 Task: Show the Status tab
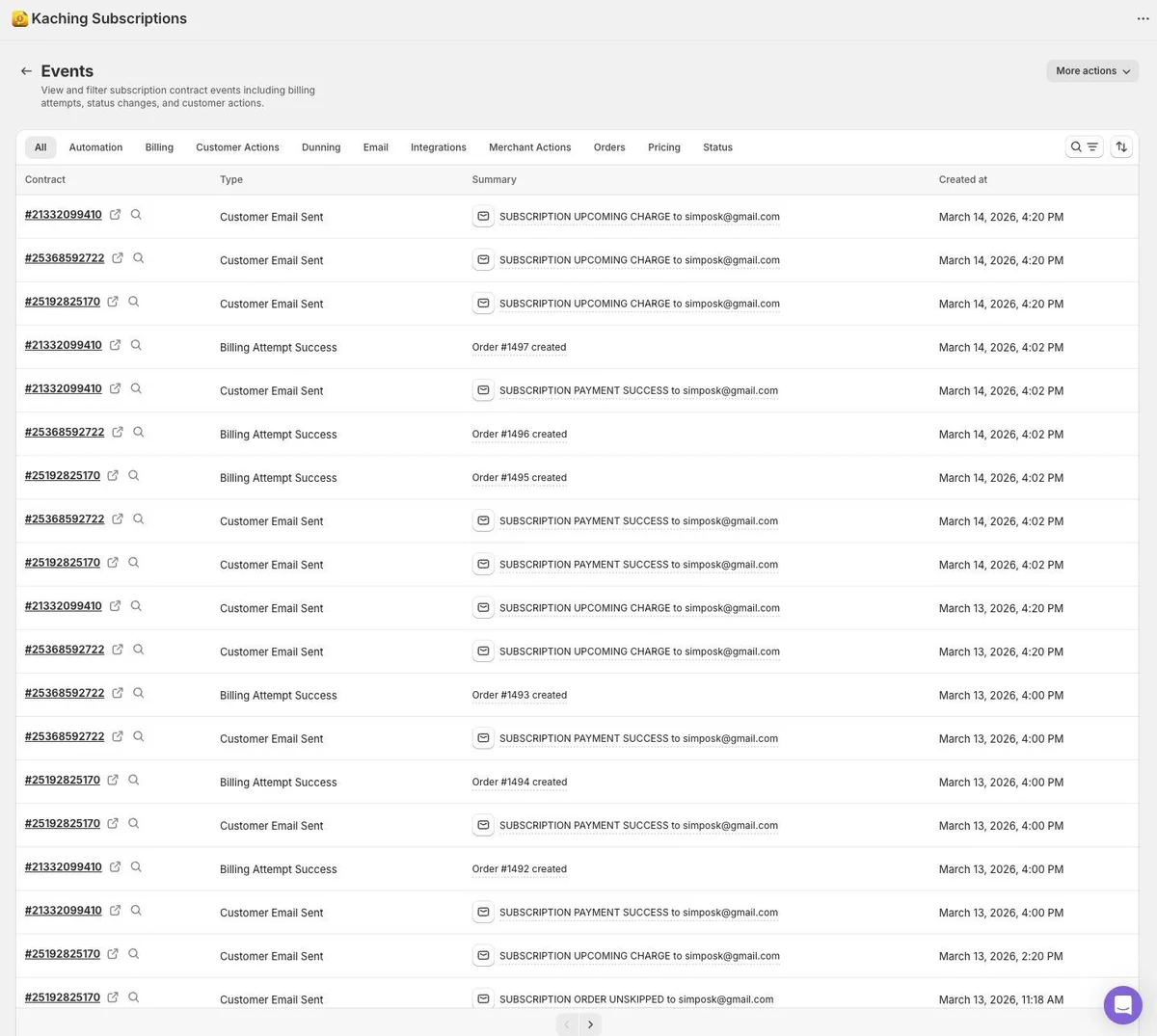717,147
